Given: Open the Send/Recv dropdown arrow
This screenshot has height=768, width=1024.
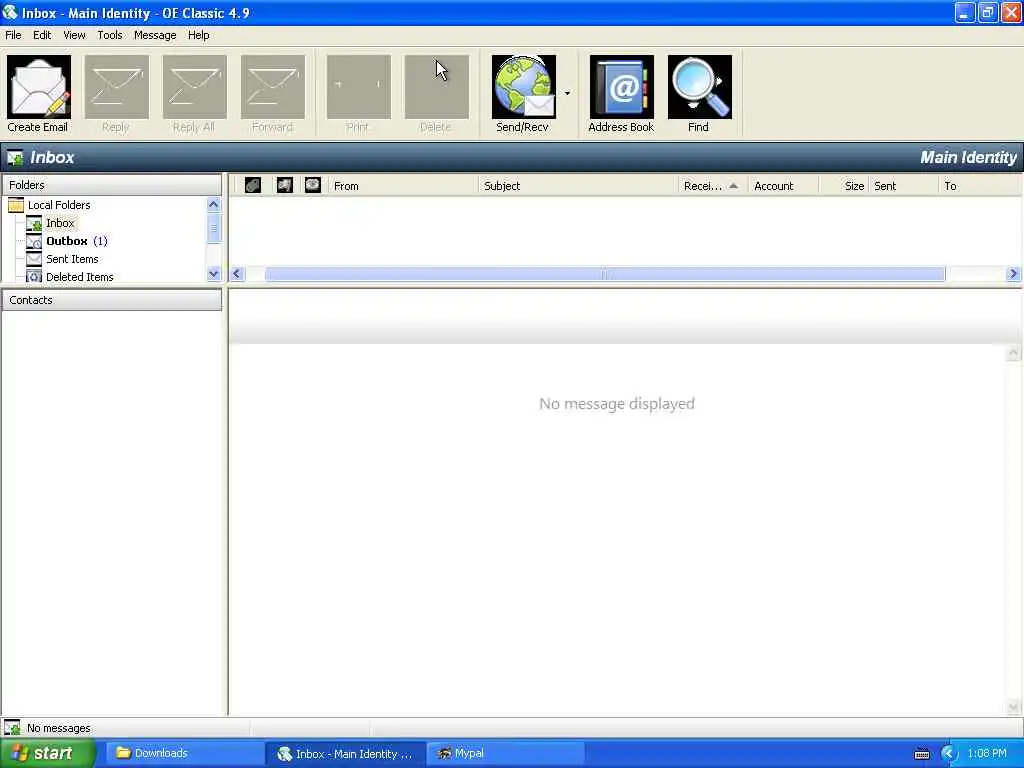Looking at the screenshot, I should (x=567, y=93).
